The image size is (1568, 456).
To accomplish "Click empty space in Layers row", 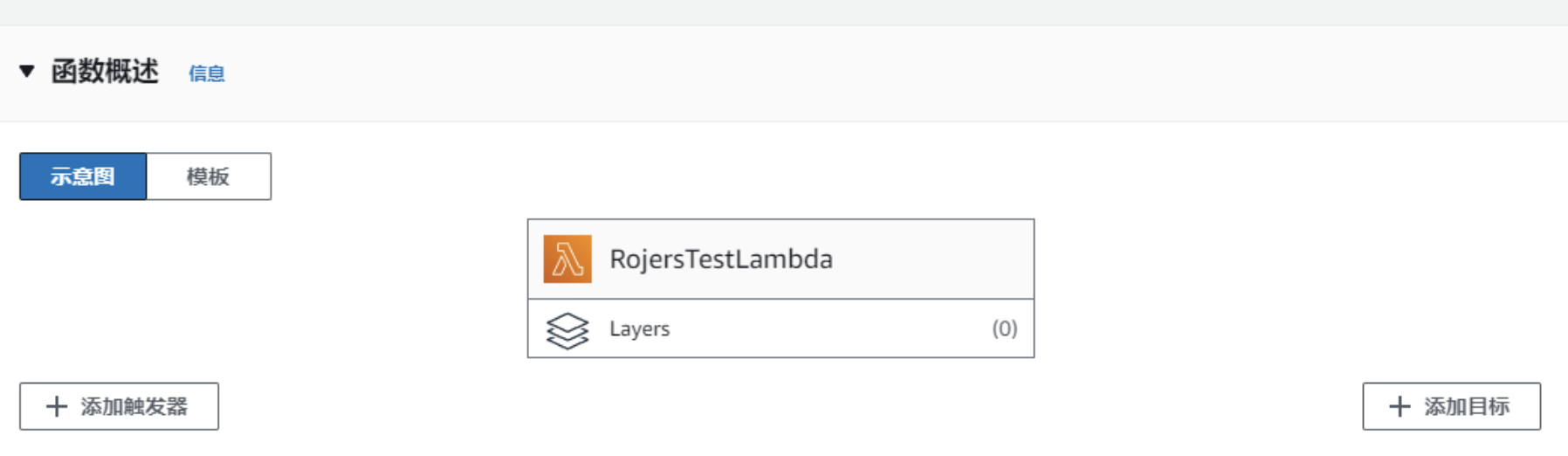I will (x=829, y=328).
